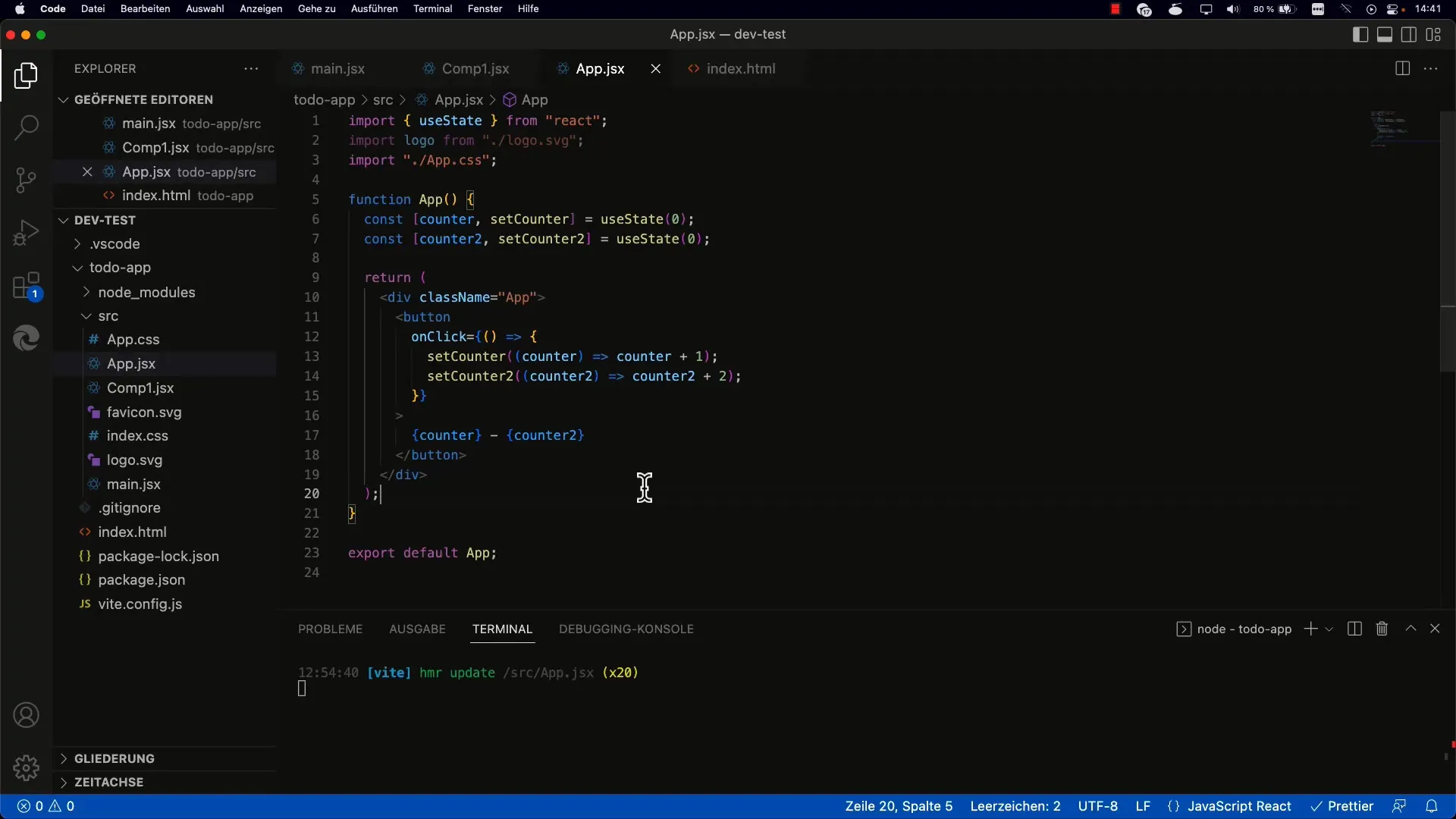Image resolution: width=1456 pixels, height=819 pixels.
Task: Open the Search view in activity bar
Action: [x=26, y=127]
